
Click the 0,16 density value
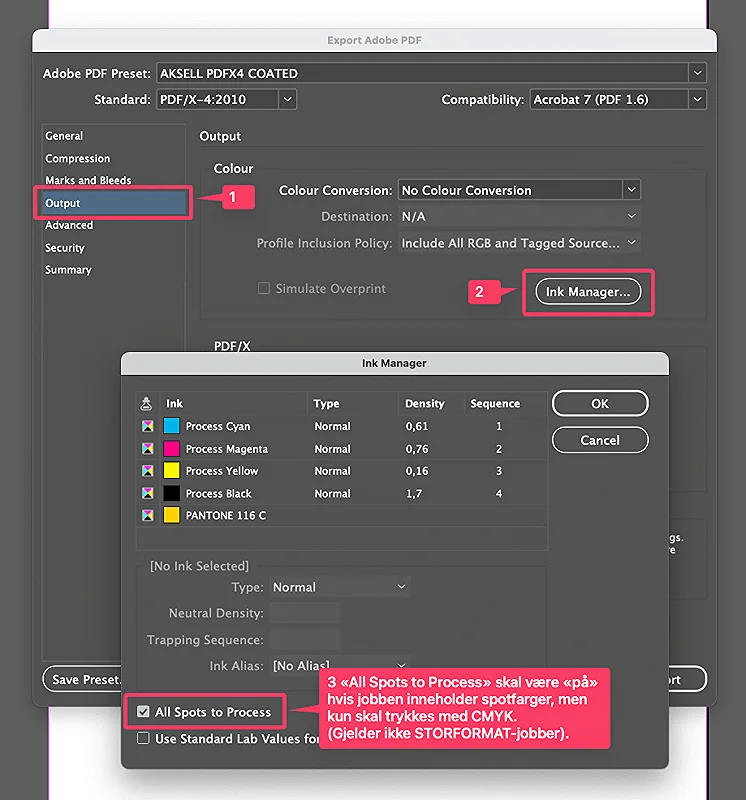click(x=417, y=470)
